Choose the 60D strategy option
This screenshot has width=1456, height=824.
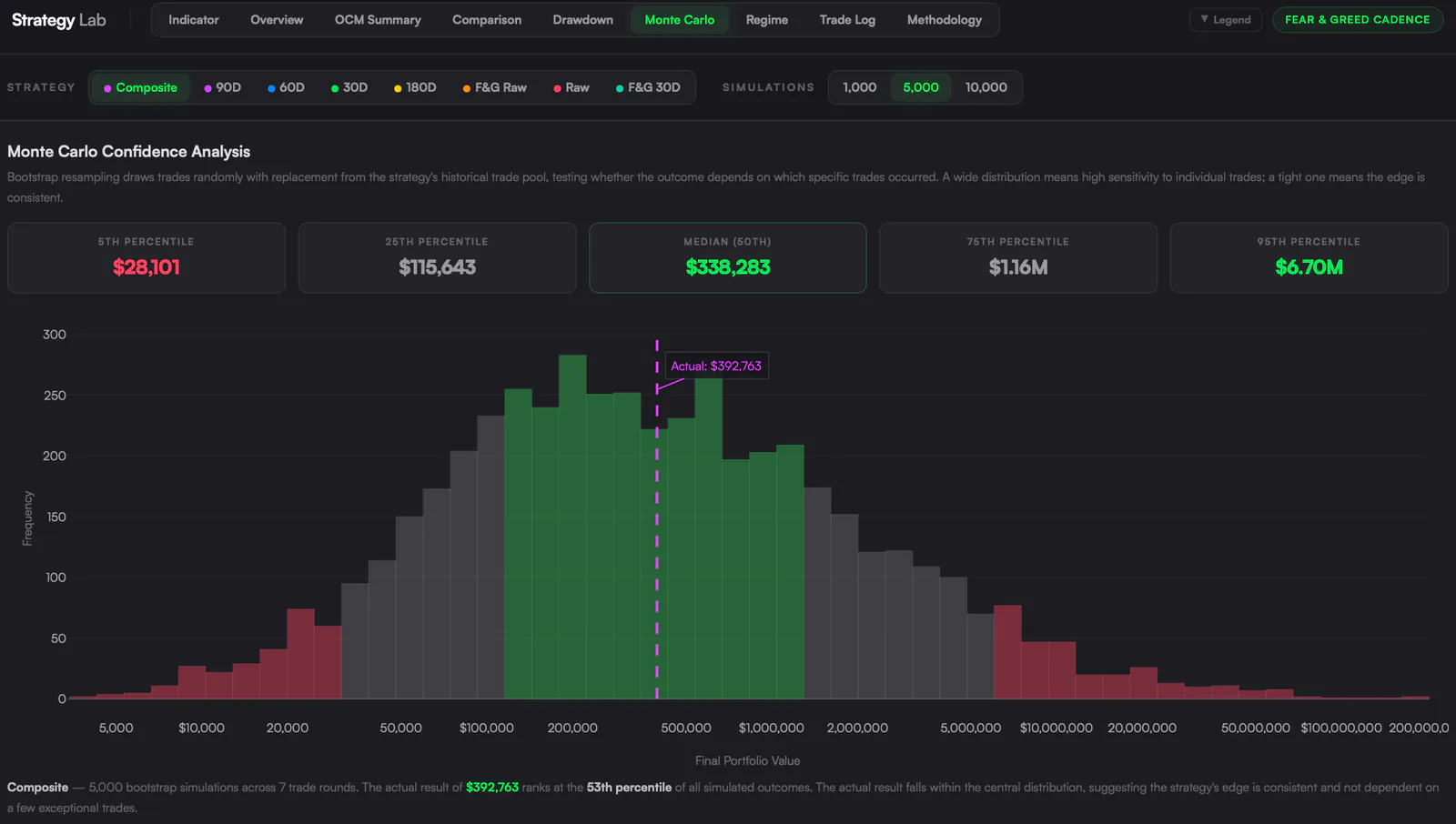286,87
